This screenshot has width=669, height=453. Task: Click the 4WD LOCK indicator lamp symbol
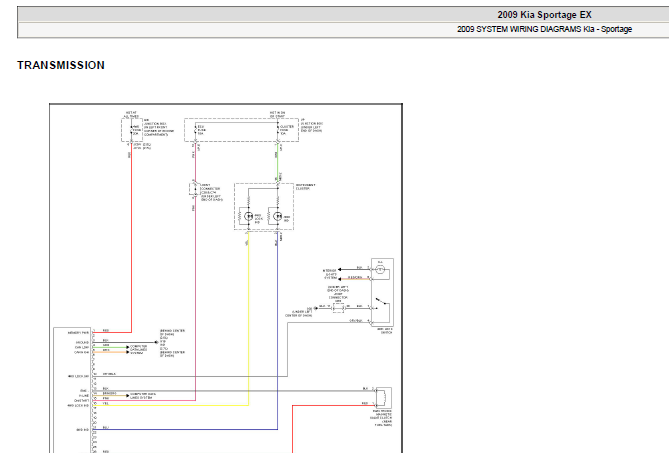[x=248, y=216]
